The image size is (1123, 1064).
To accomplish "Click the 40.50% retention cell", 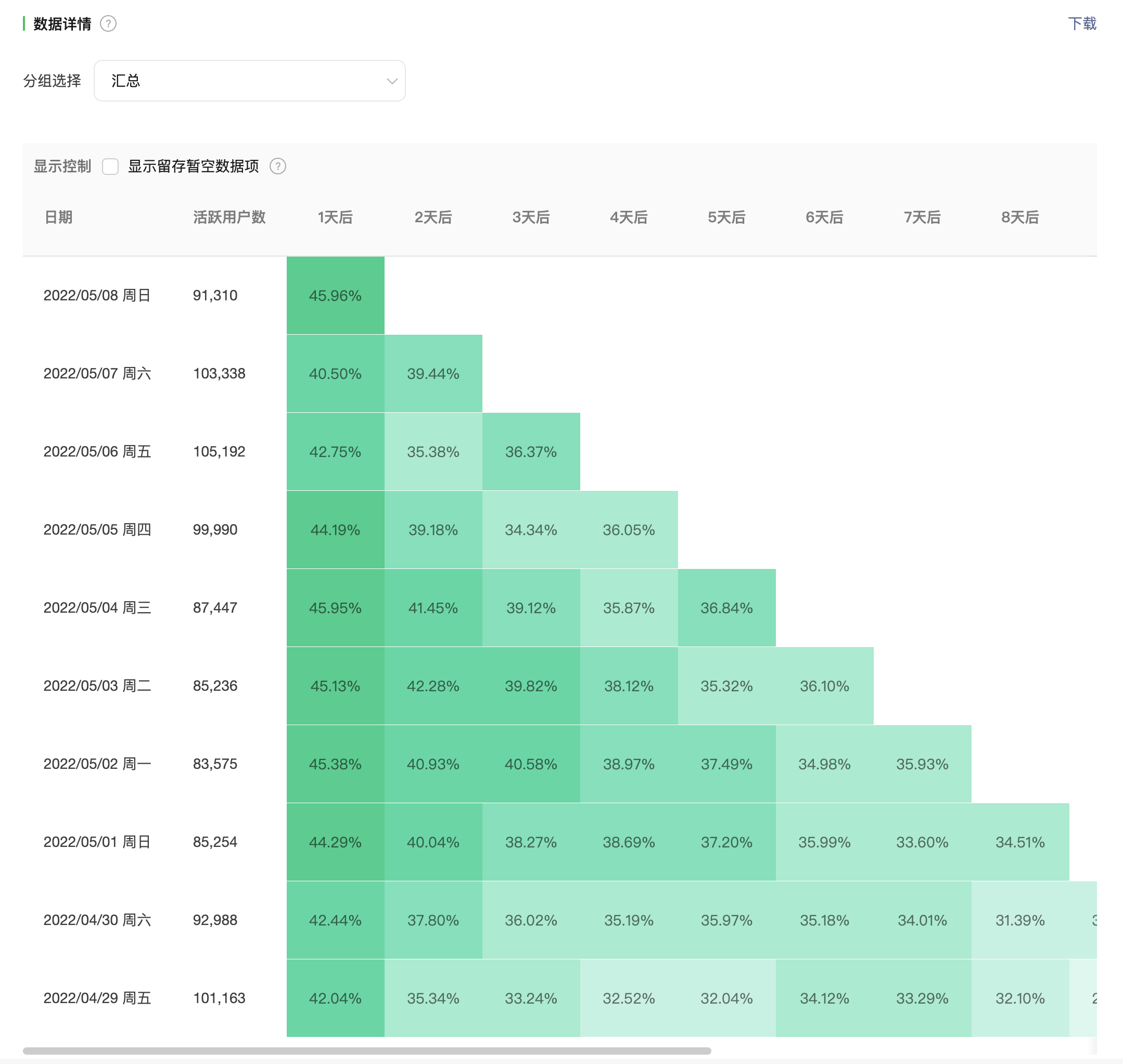I will [x=335, y=374].
